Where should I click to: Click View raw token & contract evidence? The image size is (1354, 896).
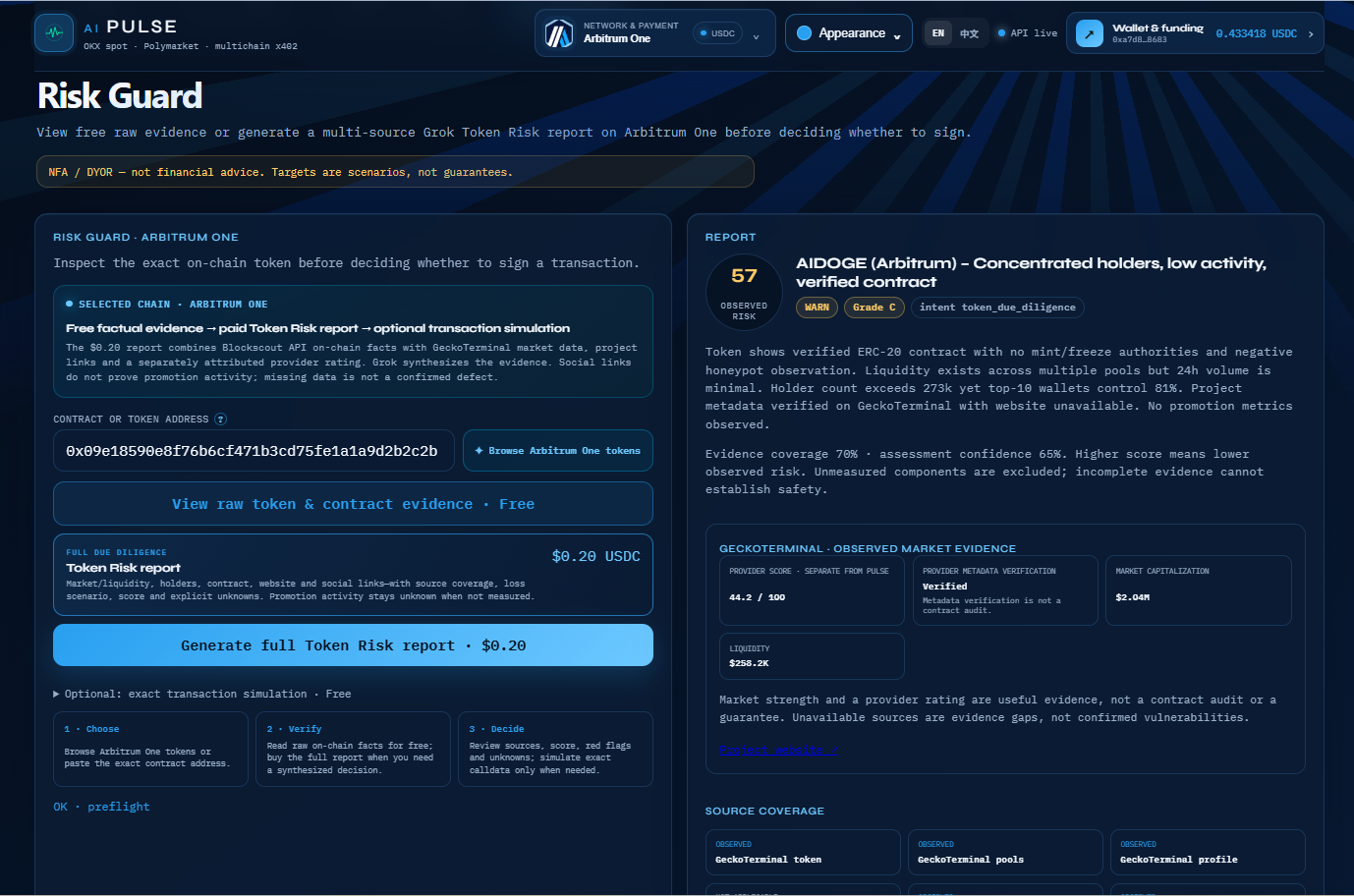pos(353,504)
